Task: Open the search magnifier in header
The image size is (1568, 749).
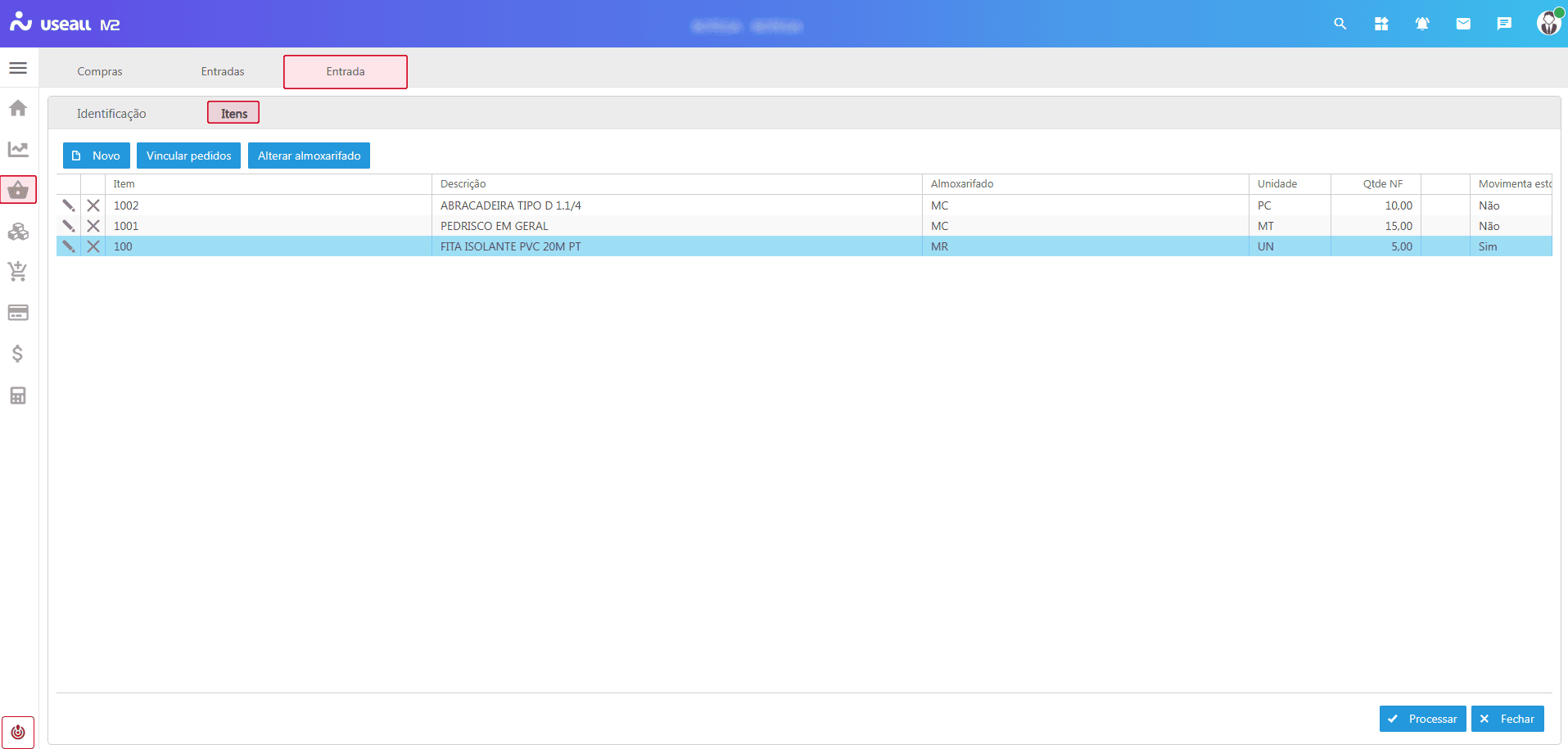Action: point(1340,24)
